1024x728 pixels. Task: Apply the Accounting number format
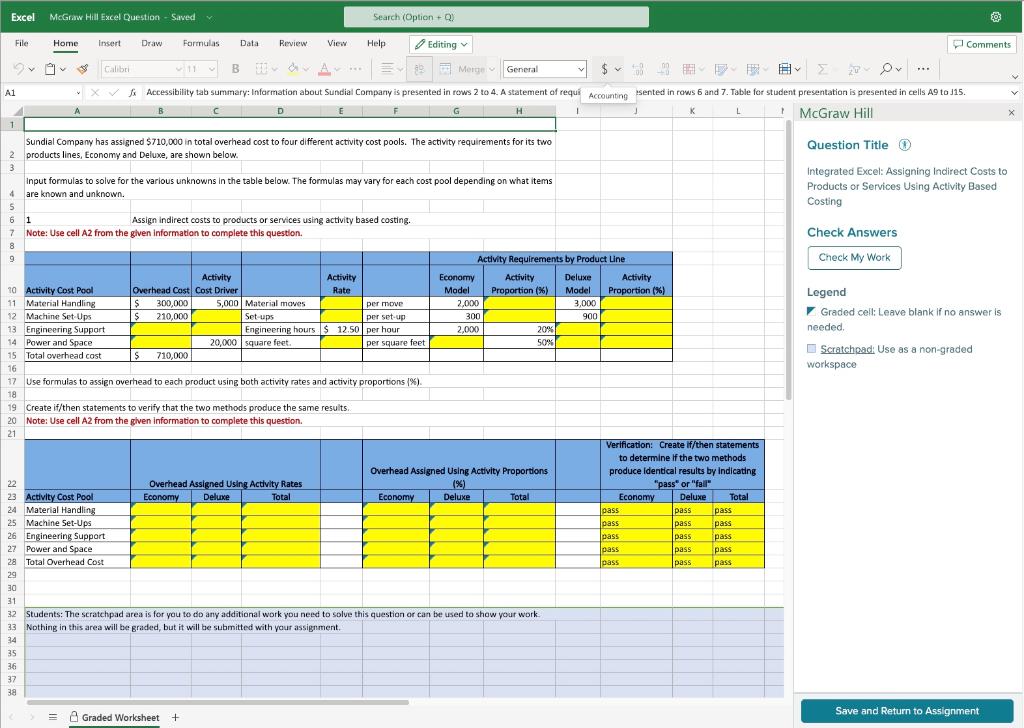[606, 70]
